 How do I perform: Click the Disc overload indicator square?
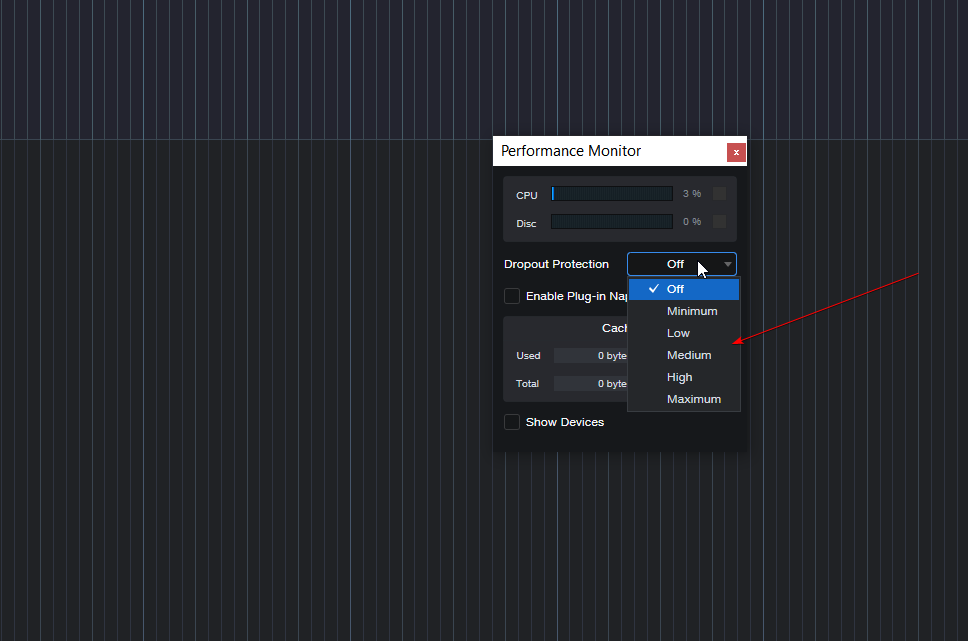[719, 222]
